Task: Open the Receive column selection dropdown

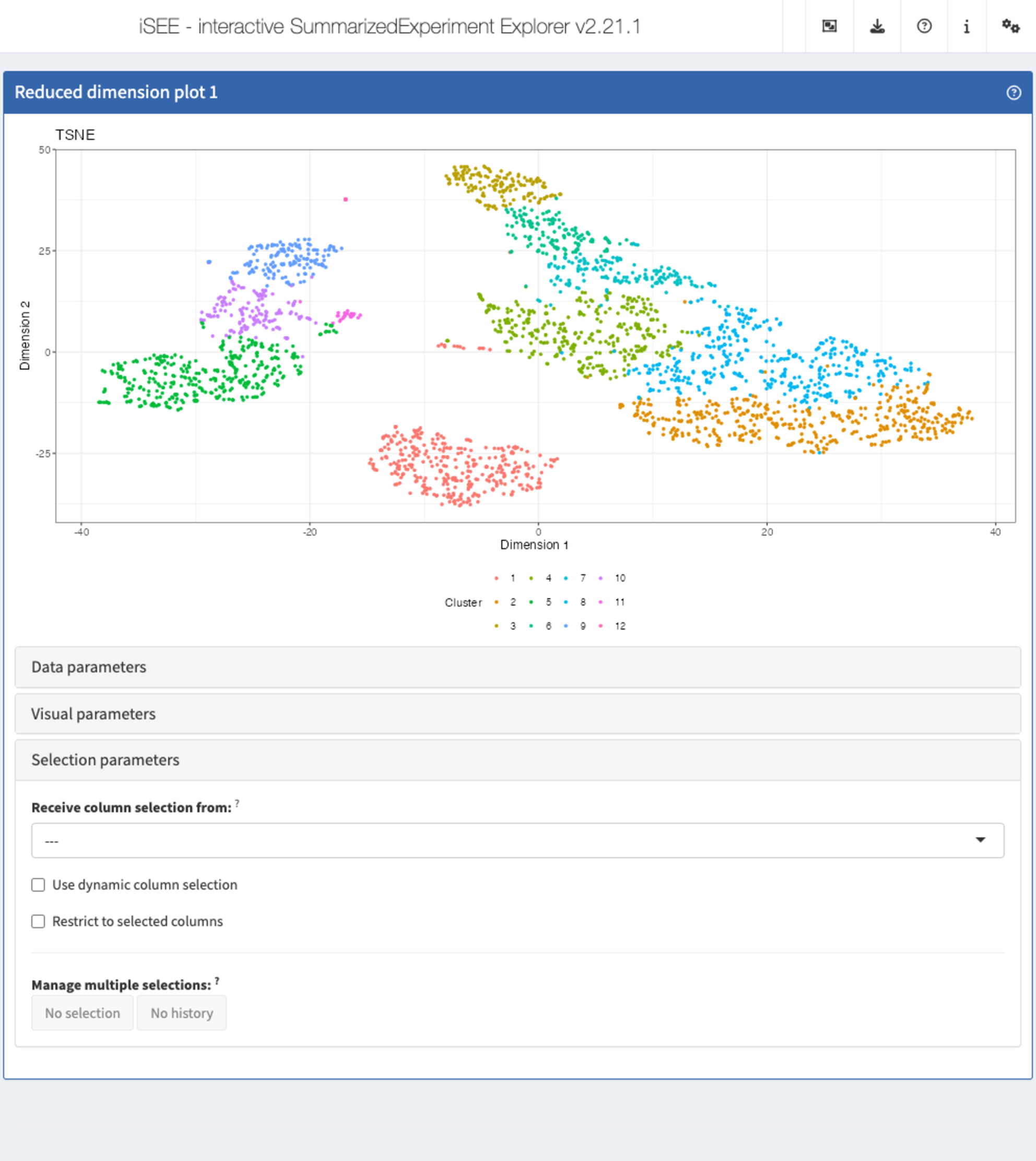Action: [517, 840]
